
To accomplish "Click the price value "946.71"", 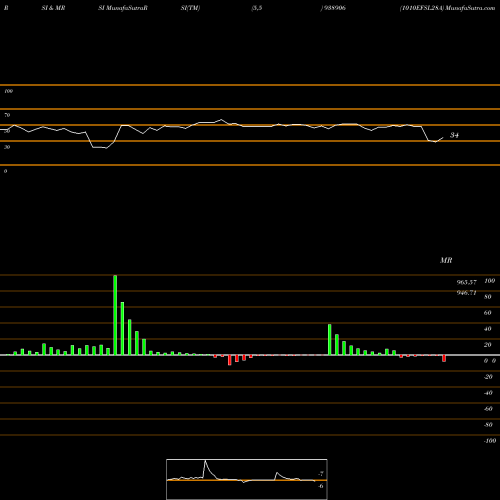I will (466, 293).
